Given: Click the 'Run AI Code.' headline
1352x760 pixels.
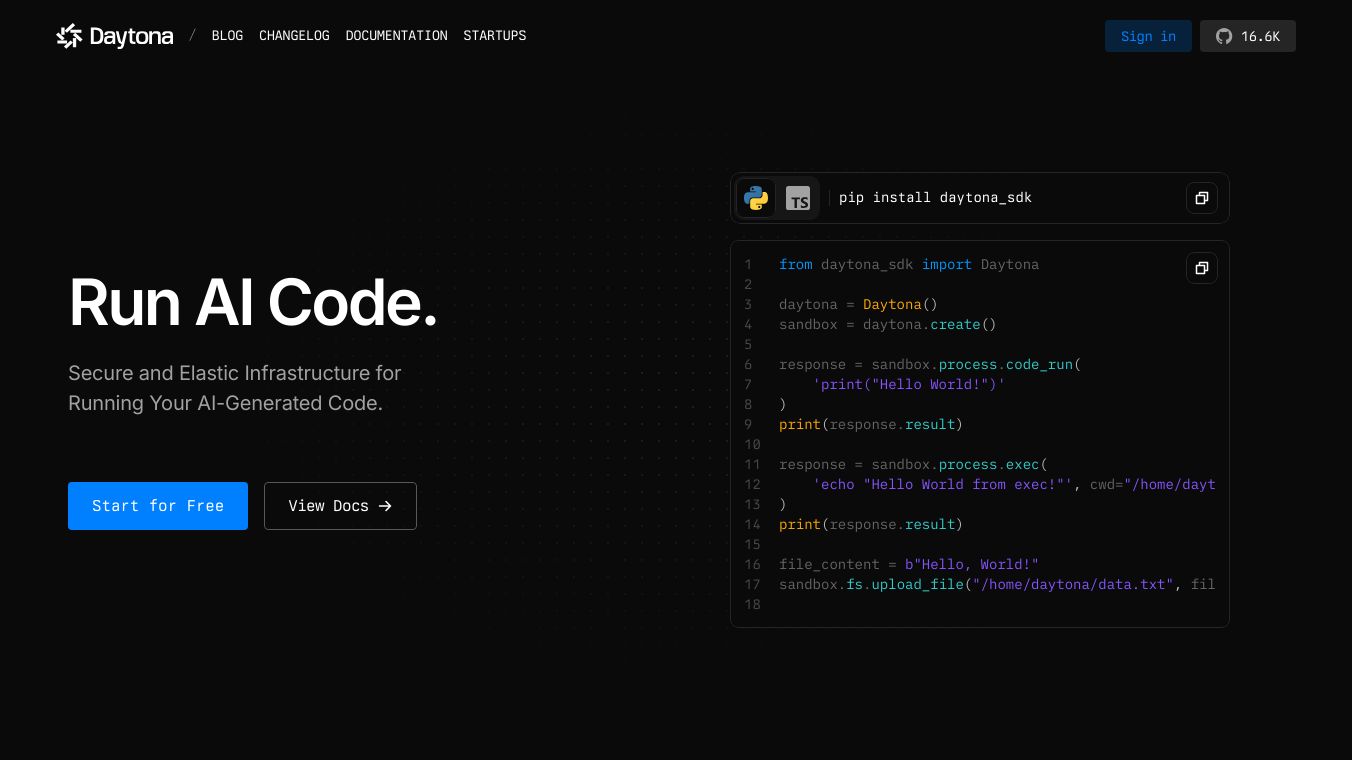Looking at the screenshot, I should (254, 302).
